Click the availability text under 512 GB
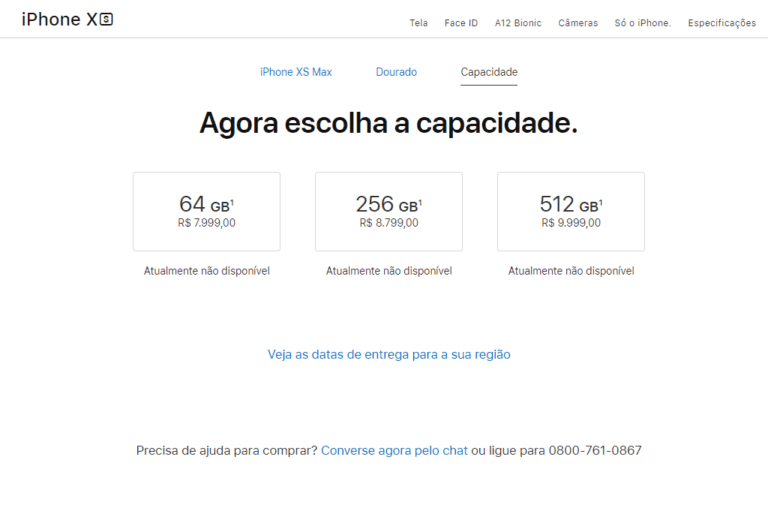This screenshot has height=529, width=768. pos(570,271)
